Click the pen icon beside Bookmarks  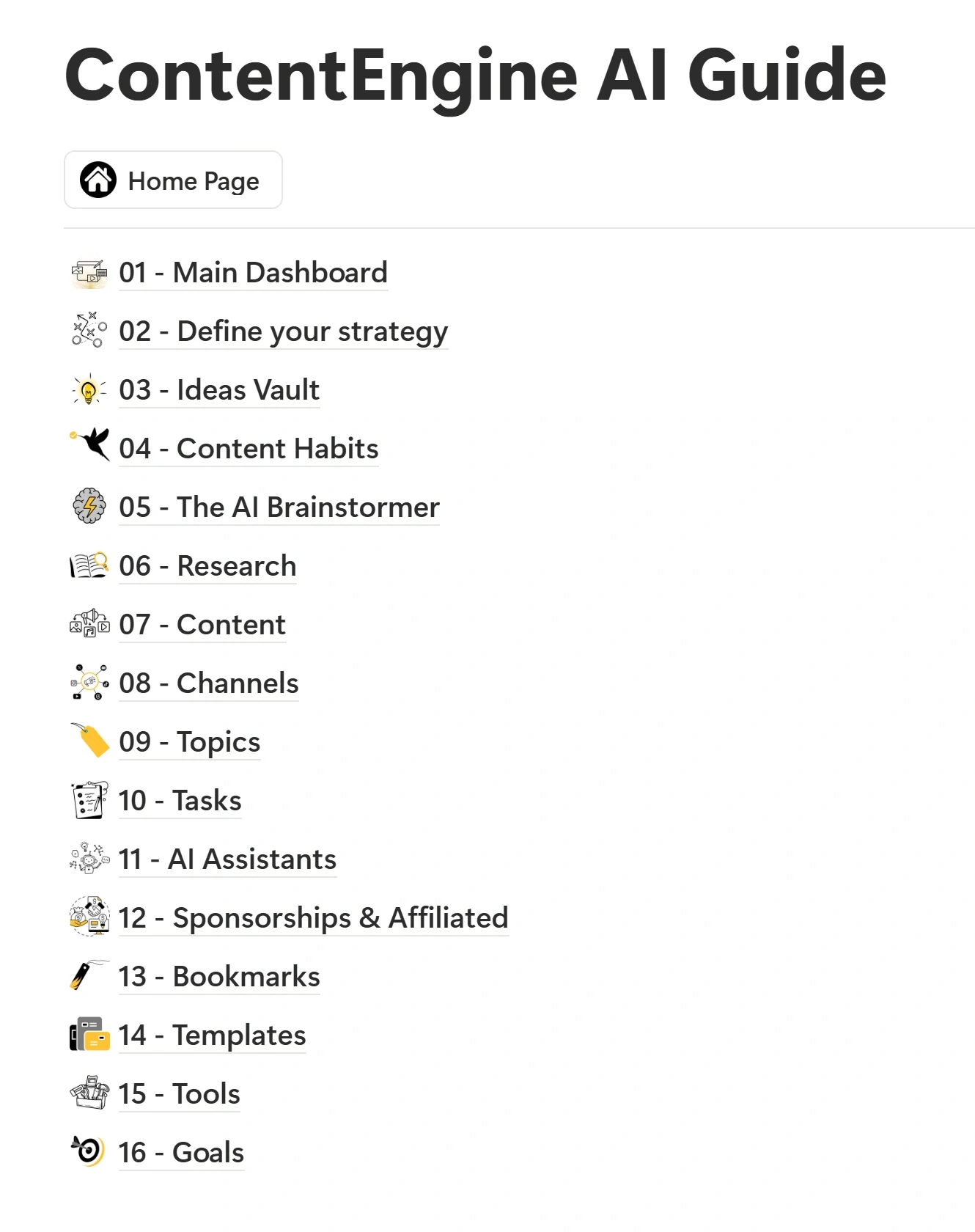point(89,976)
